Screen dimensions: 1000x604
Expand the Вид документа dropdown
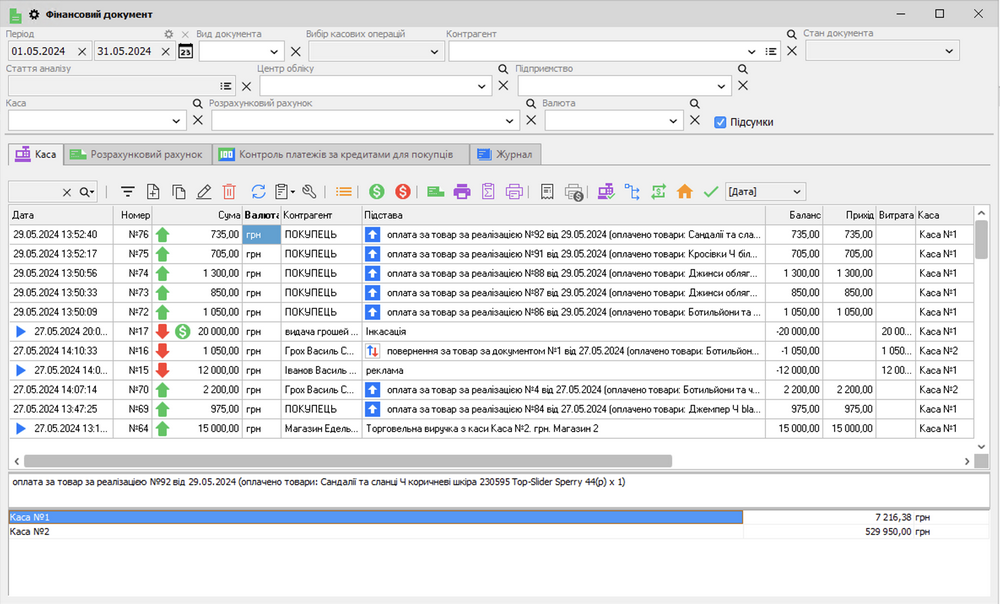point(274,51)
